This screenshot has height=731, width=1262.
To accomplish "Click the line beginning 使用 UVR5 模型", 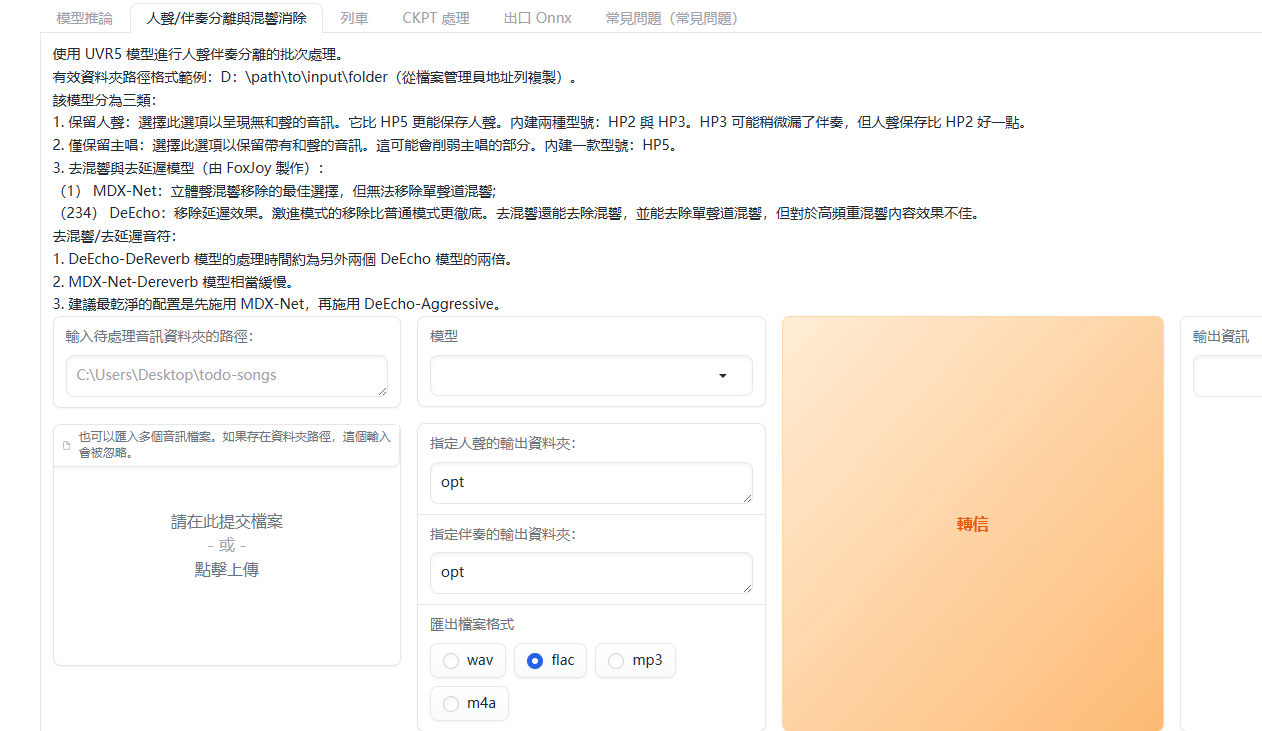I will (198, 54).
